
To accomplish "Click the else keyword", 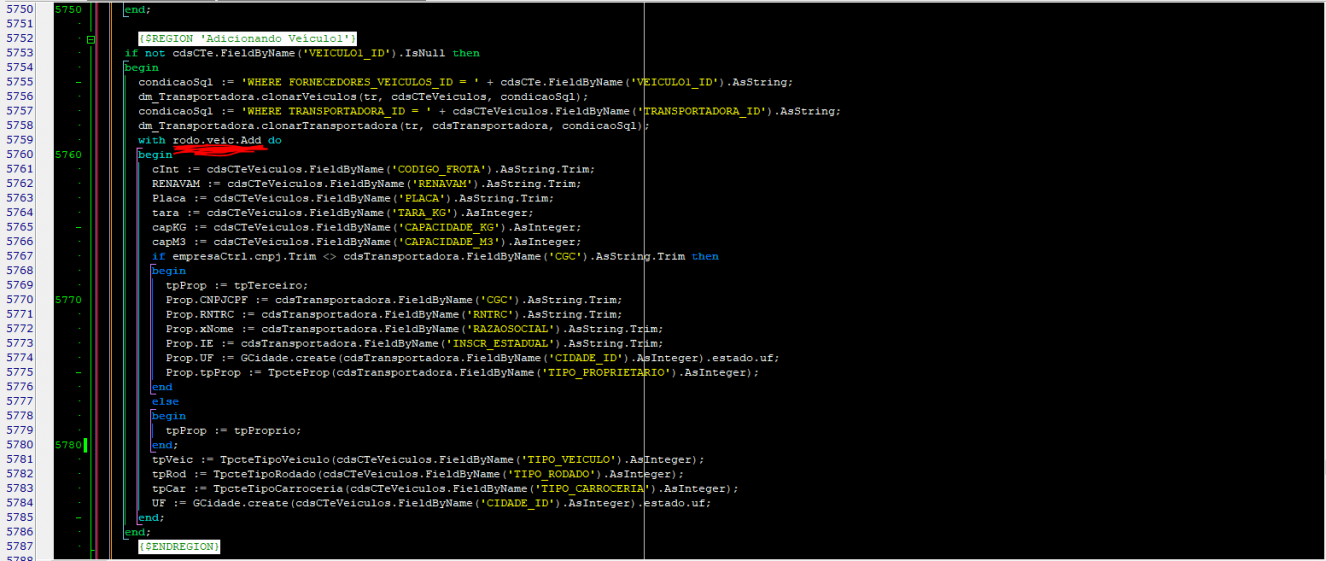I will [165, 401].
